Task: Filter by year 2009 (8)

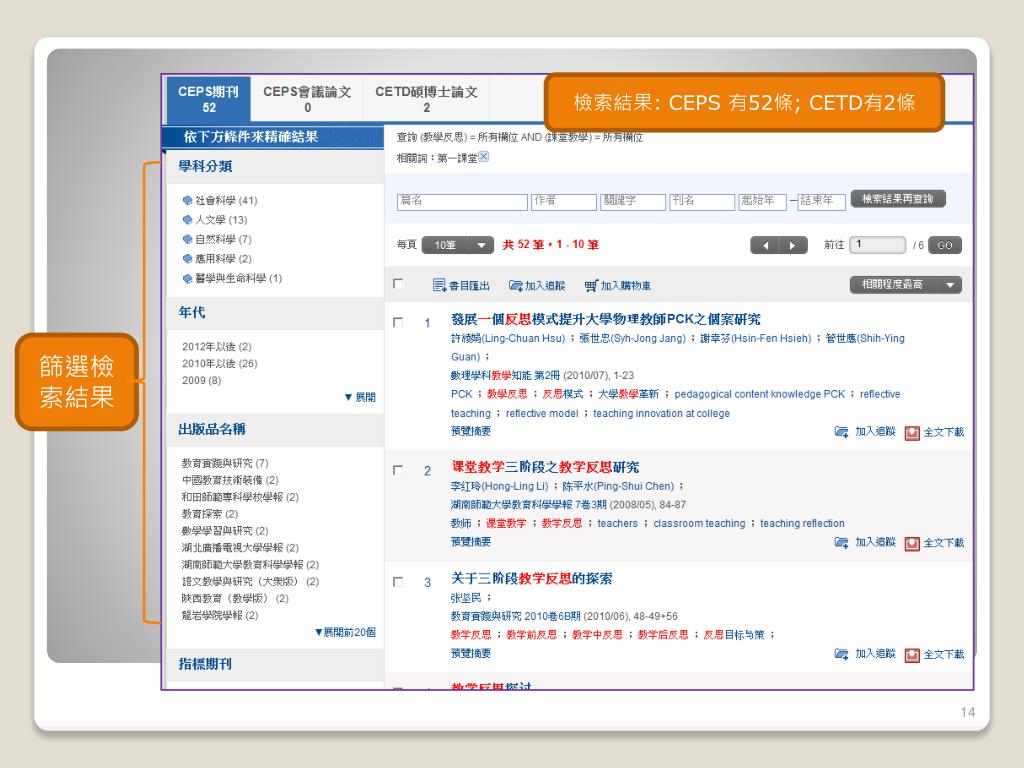Action: pos(202,381)
